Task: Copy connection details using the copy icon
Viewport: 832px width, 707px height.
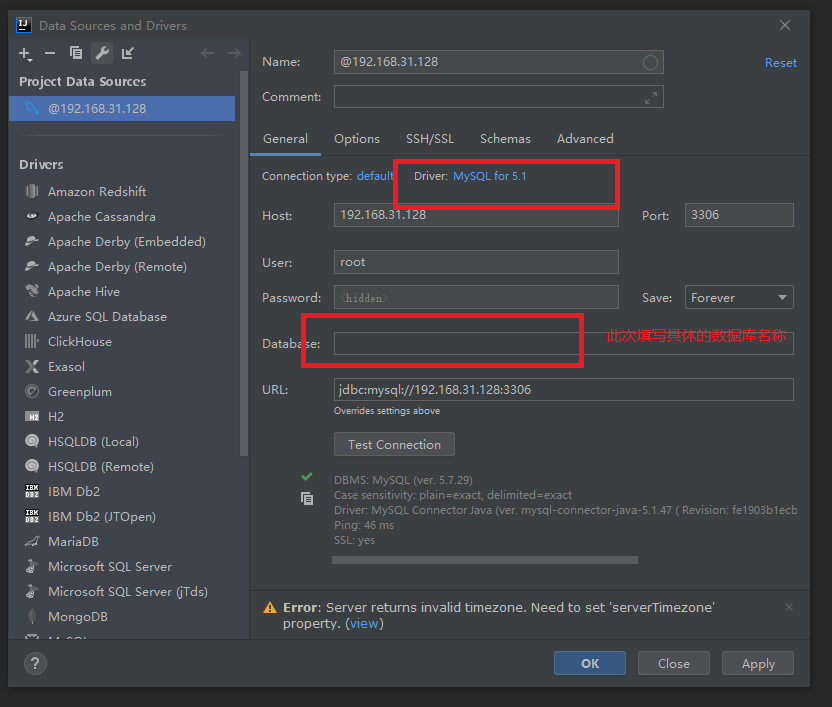Action: [x=307, y=497]
